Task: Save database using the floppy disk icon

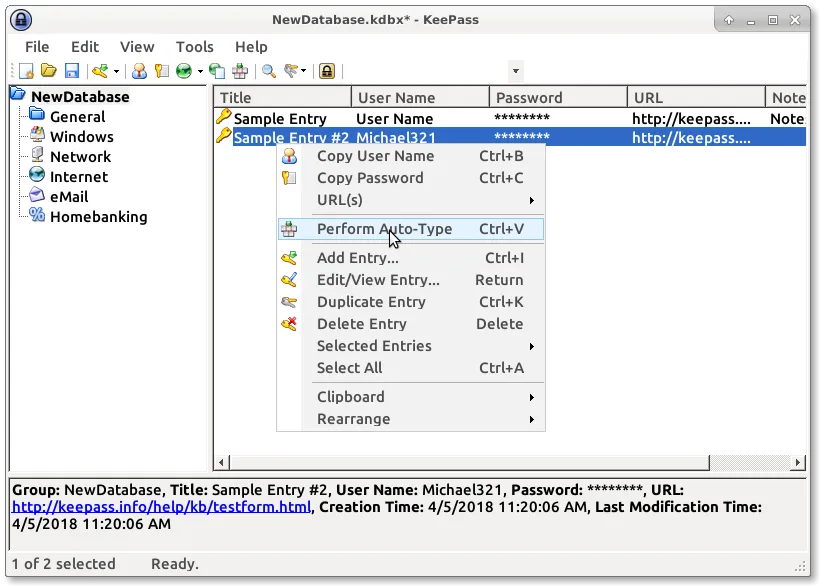Action: pyautogui.click(x=71, y=71)
